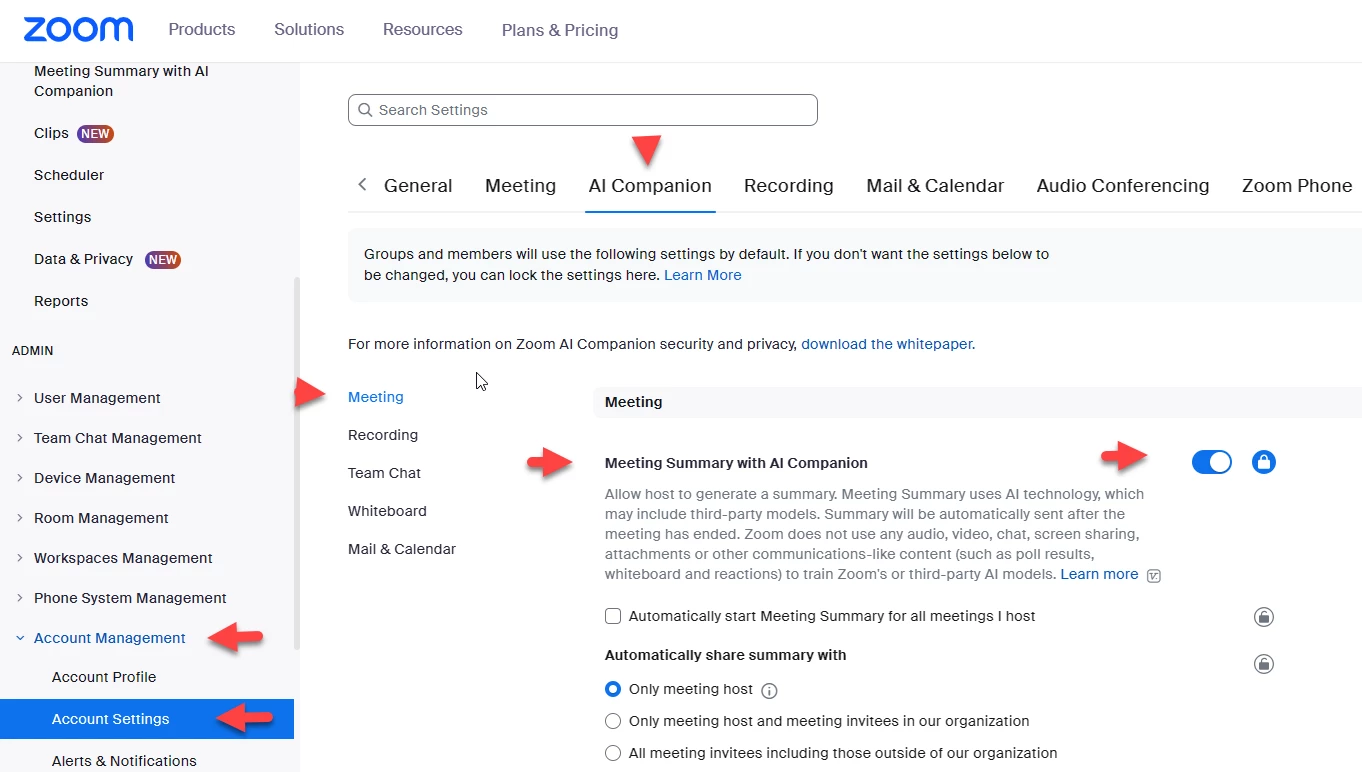
Task: Open Alerts & Notifications in sidebar
Action: (x=124, y=761)
